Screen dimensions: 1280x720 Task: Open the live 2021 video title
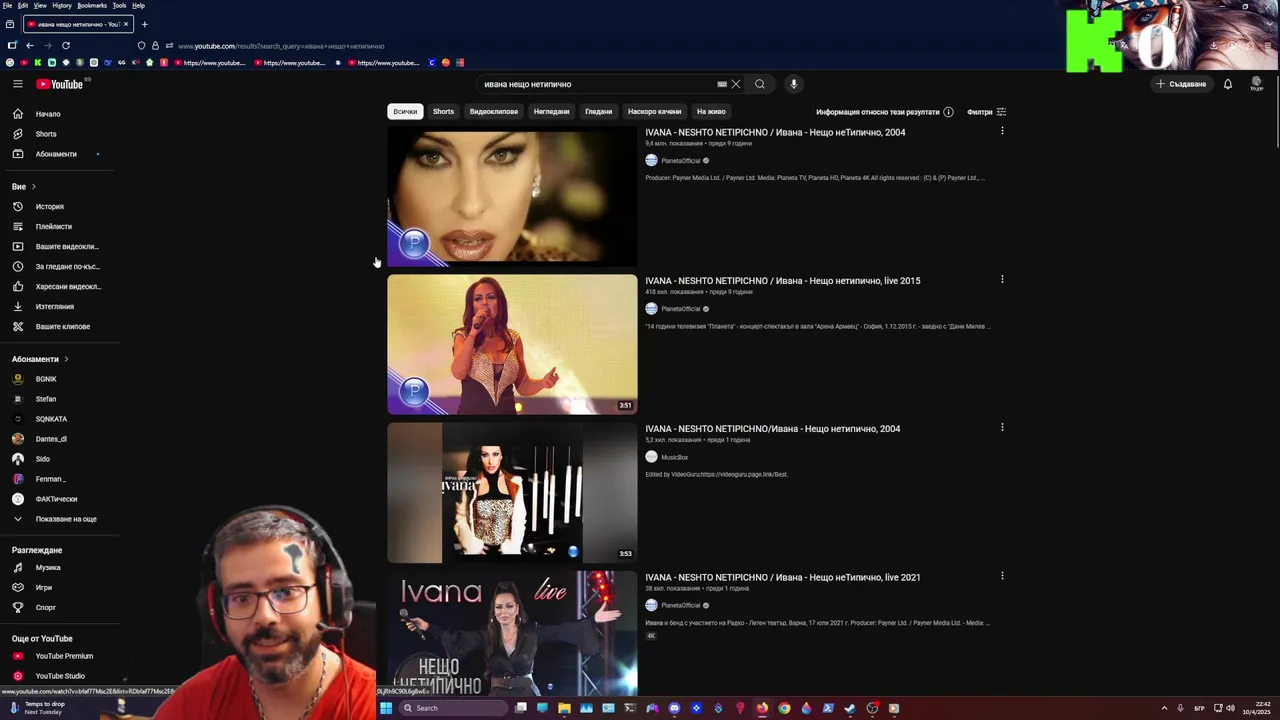(x=783, y=577)
